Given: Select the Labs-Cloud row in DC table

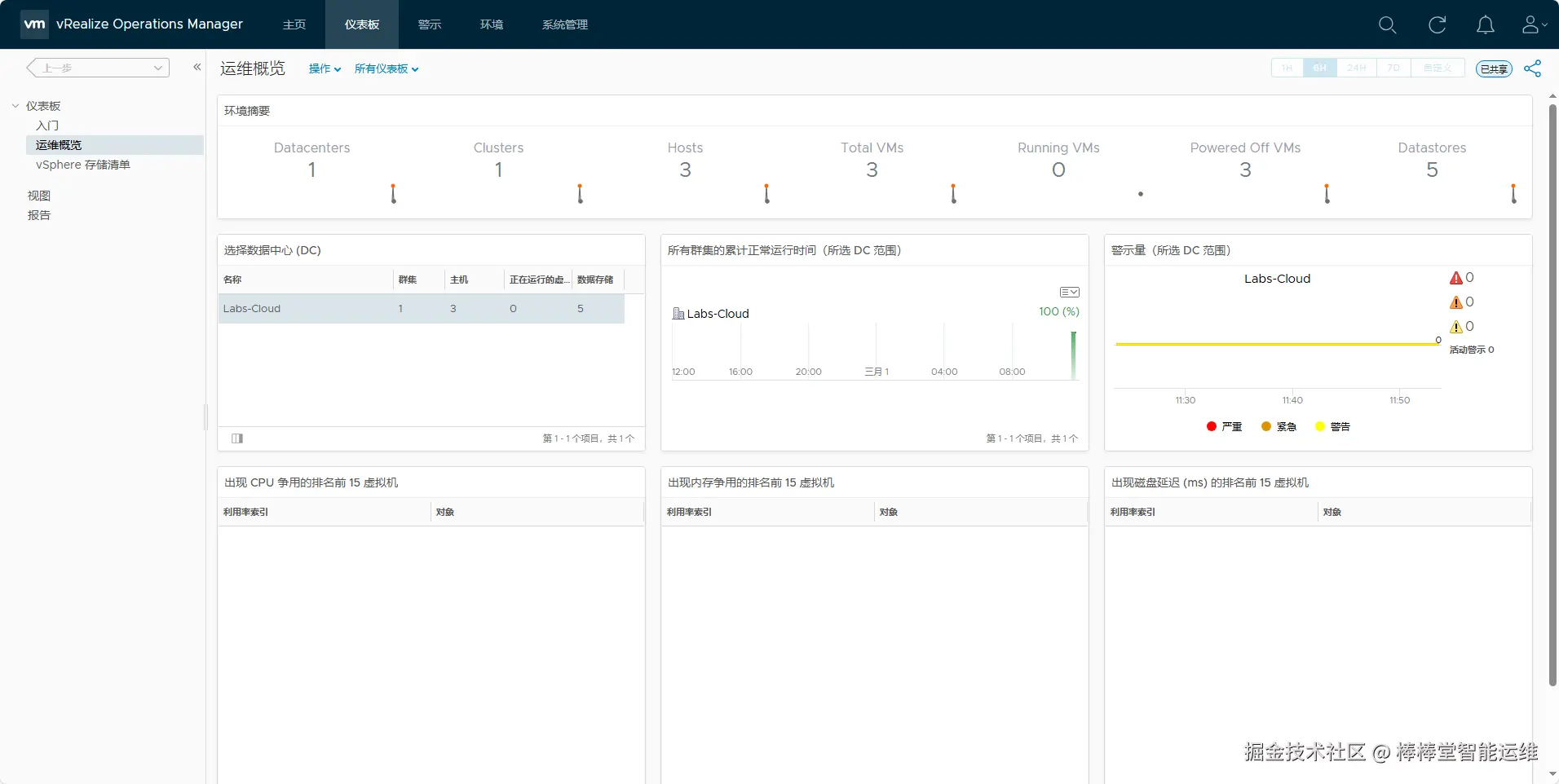Looking at the screenshot, I should [422, 309].
